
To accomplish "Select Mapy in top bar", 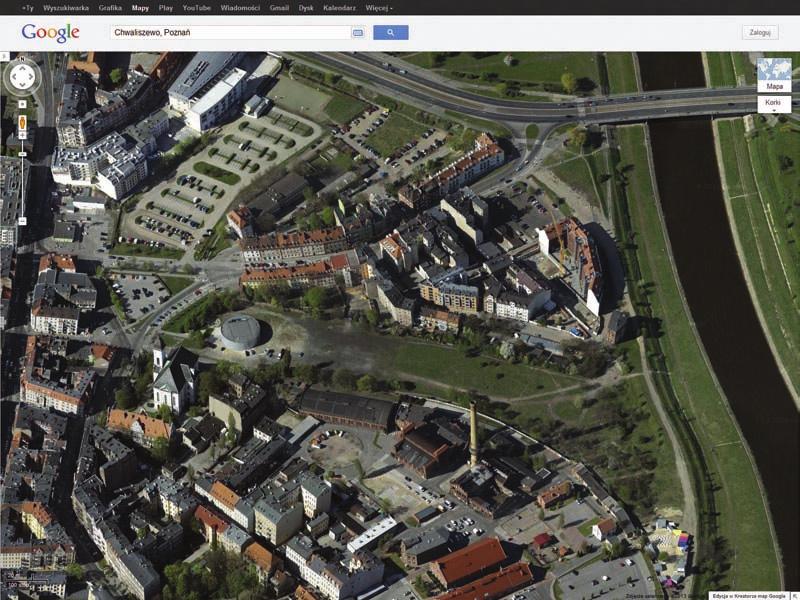I will 140,8.
